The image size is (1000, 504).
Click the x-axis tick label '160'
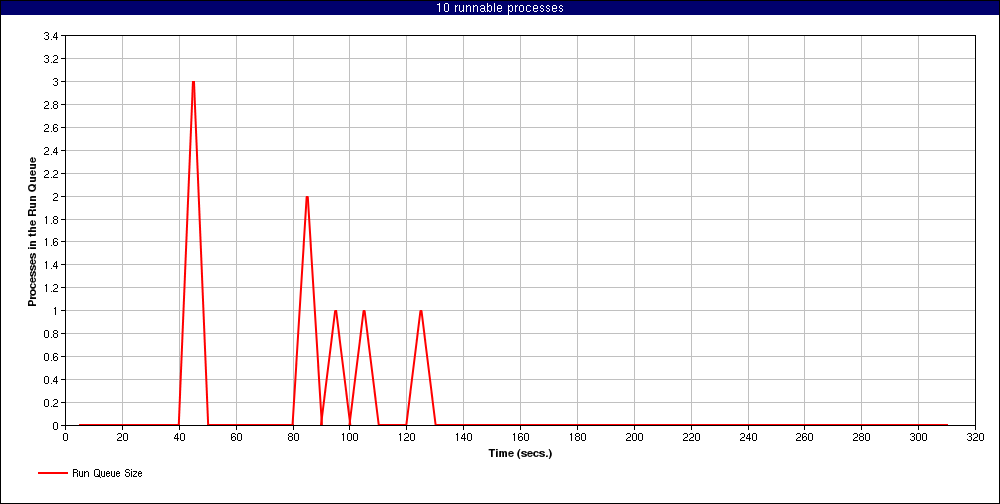[x=520, y=437]
